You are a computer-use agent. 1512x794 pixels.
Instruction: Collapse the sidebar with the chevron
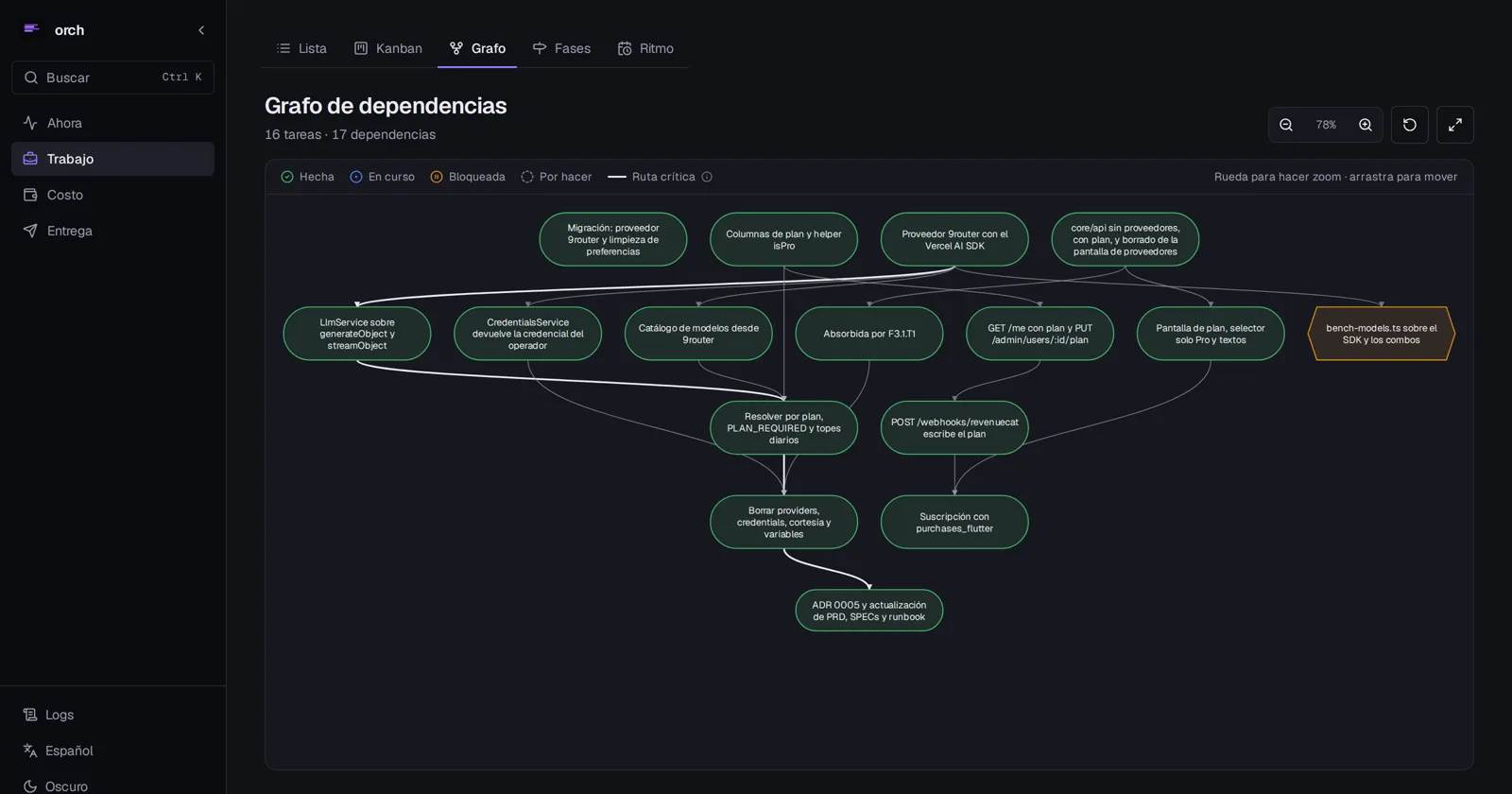[201, 30]
